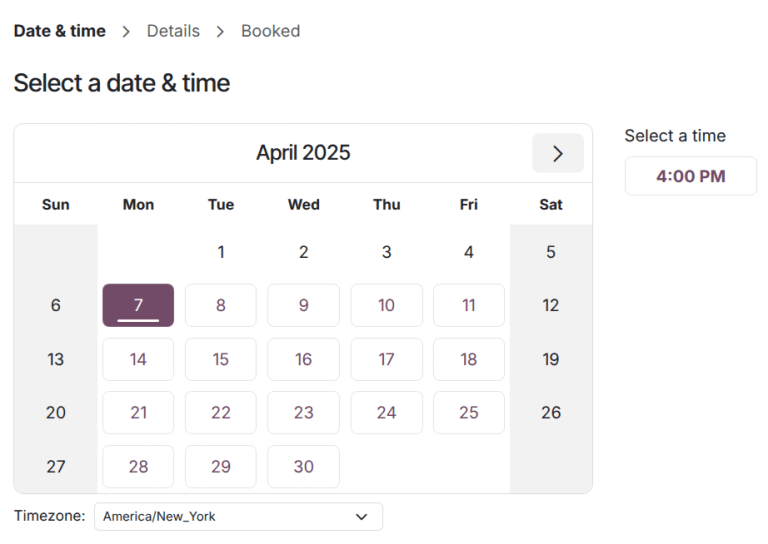Select April 23 date cell
The image size is (768, 544).
pyautogui.click(x=303, y=412)
